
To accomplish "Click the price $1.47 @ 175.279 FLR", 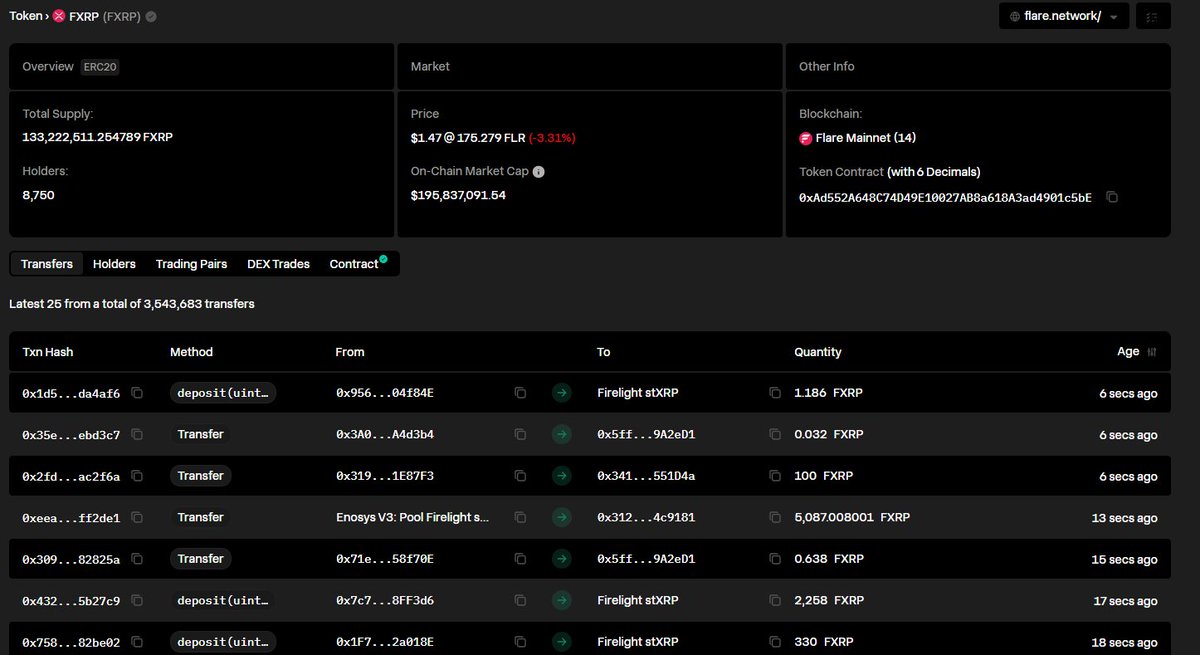I will (467, 138).
